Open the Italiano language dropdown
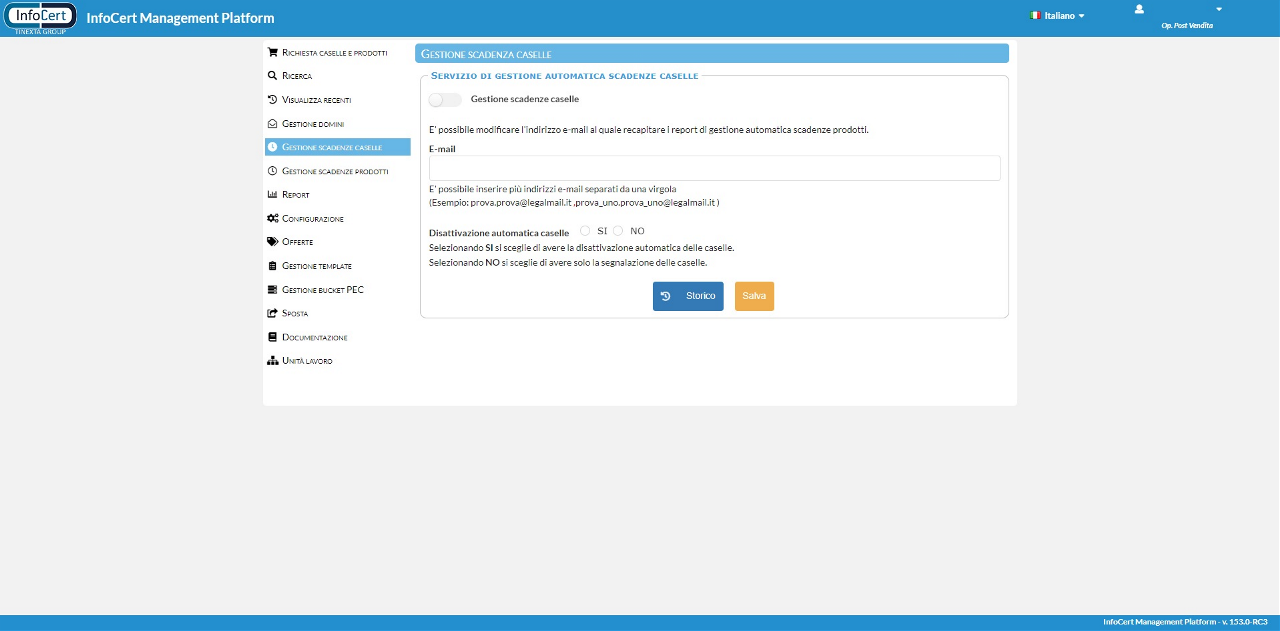Screen dimensions: 1280x631 tap(1057, 16)
